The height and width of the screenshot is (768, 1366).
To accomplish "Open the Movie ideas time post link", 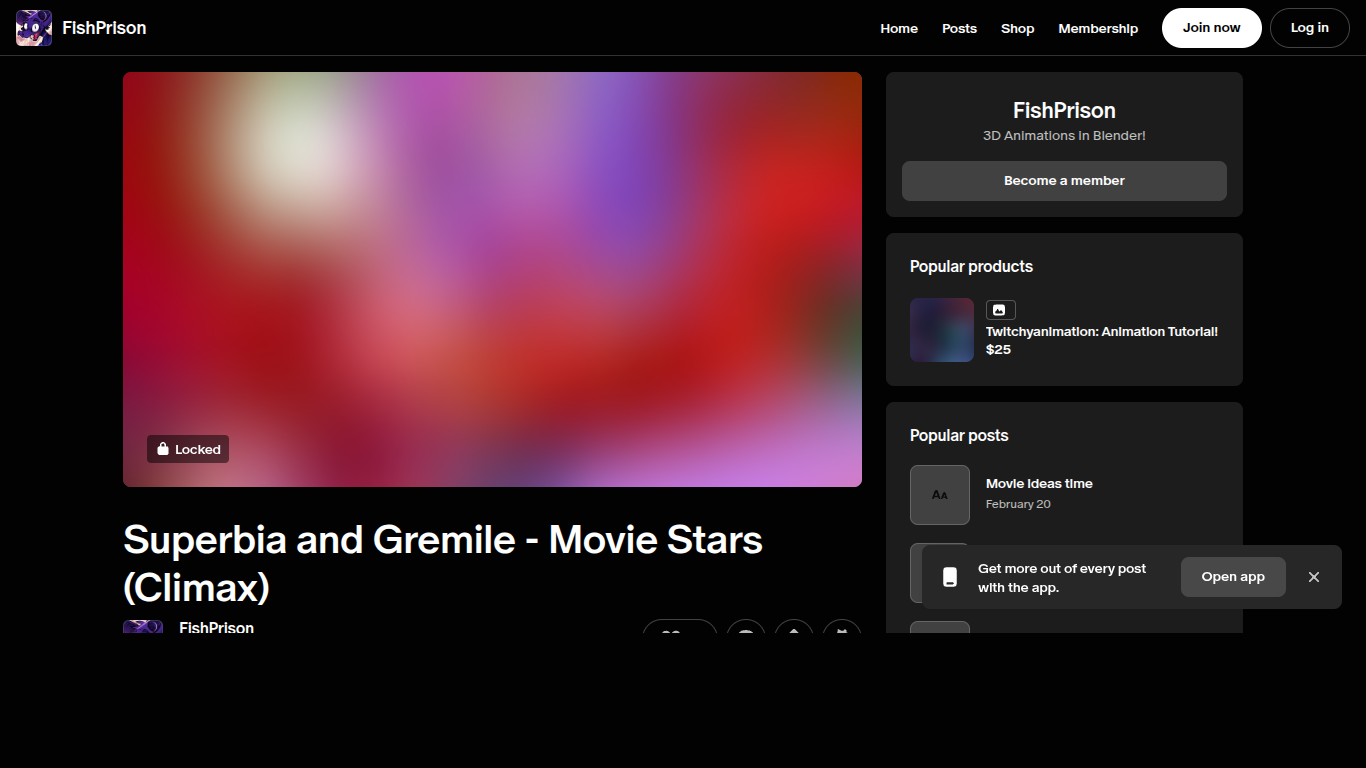I will (1038, 484).
